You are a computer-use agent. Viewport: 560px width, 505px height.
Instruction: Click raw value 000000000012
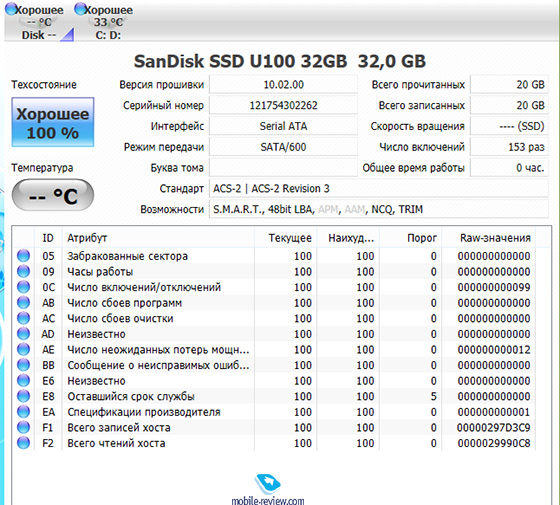pos(494,350)
